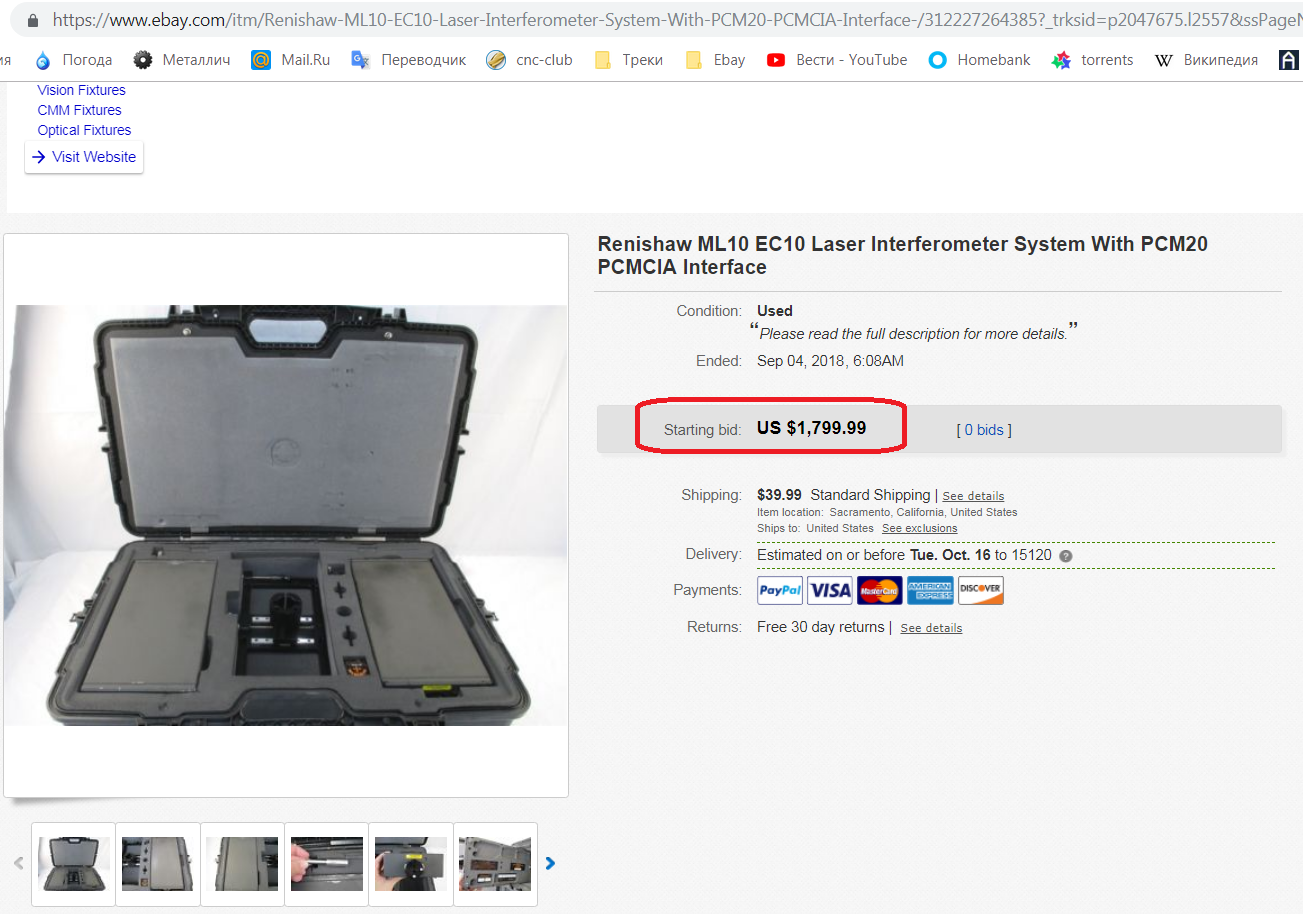Open the Википедия bookmark
This screenshot has width=1303, height=914.
click(x=1206, y=60)
